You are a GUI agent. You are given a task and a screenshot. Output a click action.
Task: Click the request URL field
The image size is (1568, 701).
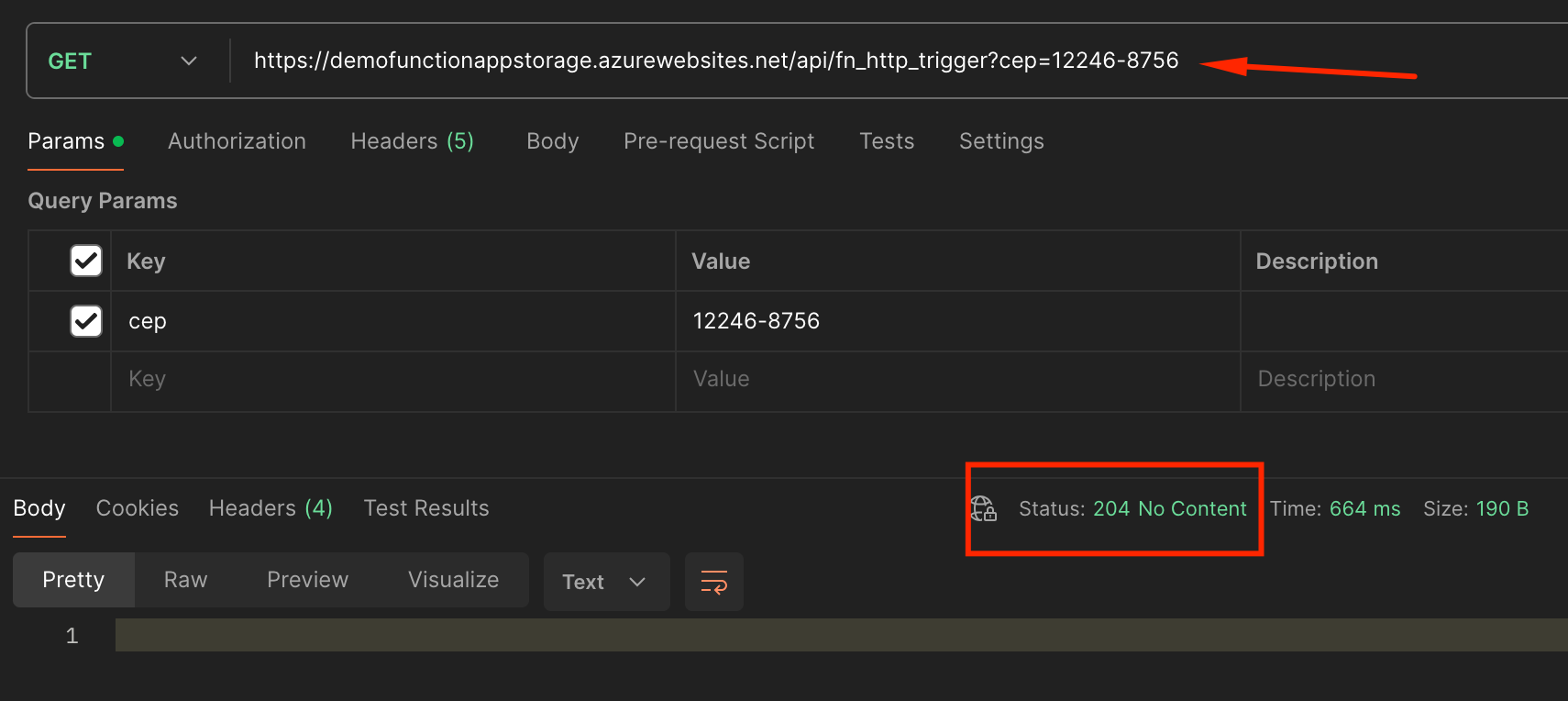(x=716, y=61)
